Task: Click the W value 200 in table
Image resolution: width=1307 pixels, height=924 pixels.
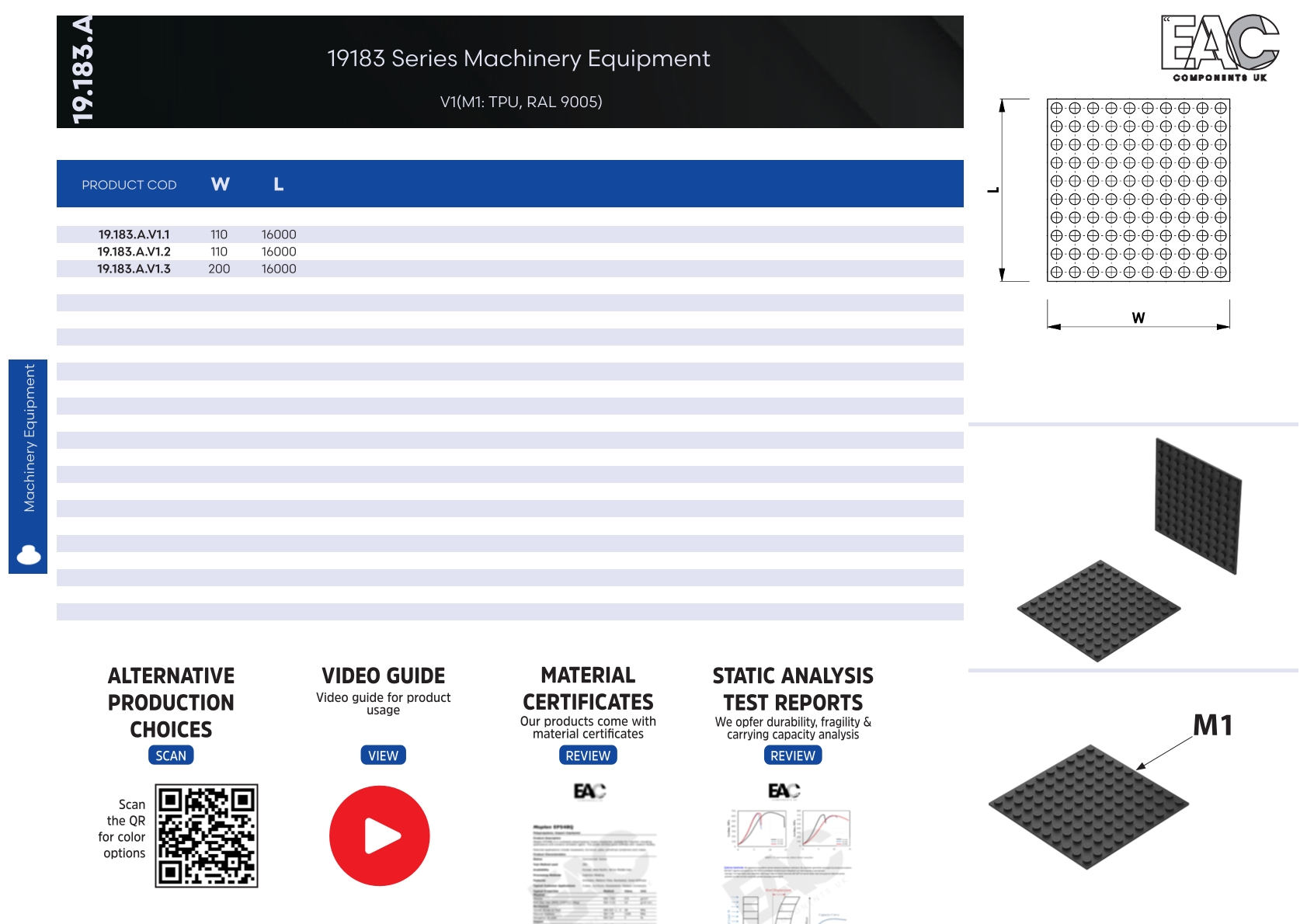Action: (x=219, y=269)
